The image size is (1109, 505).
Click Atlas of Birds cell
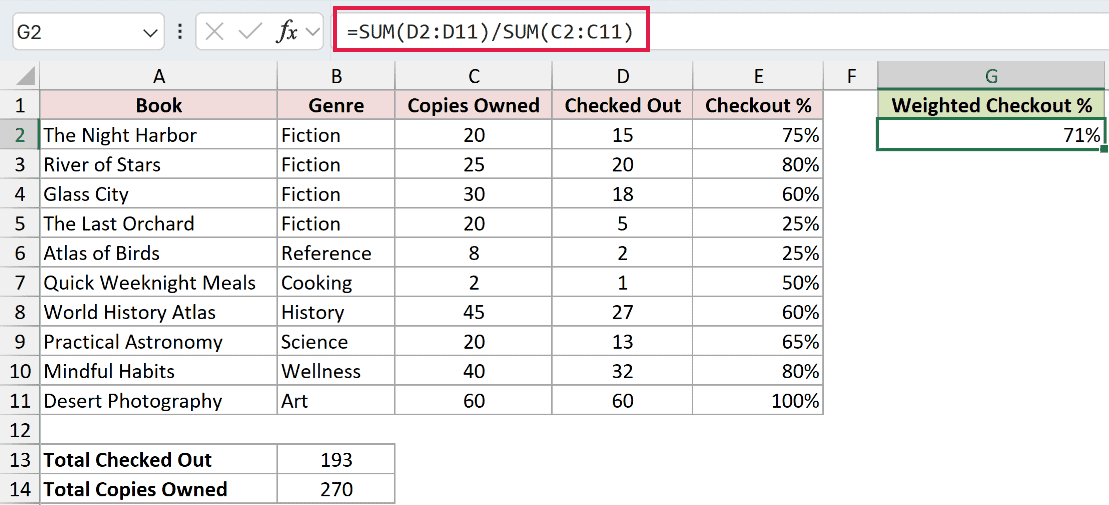point(158,253)
